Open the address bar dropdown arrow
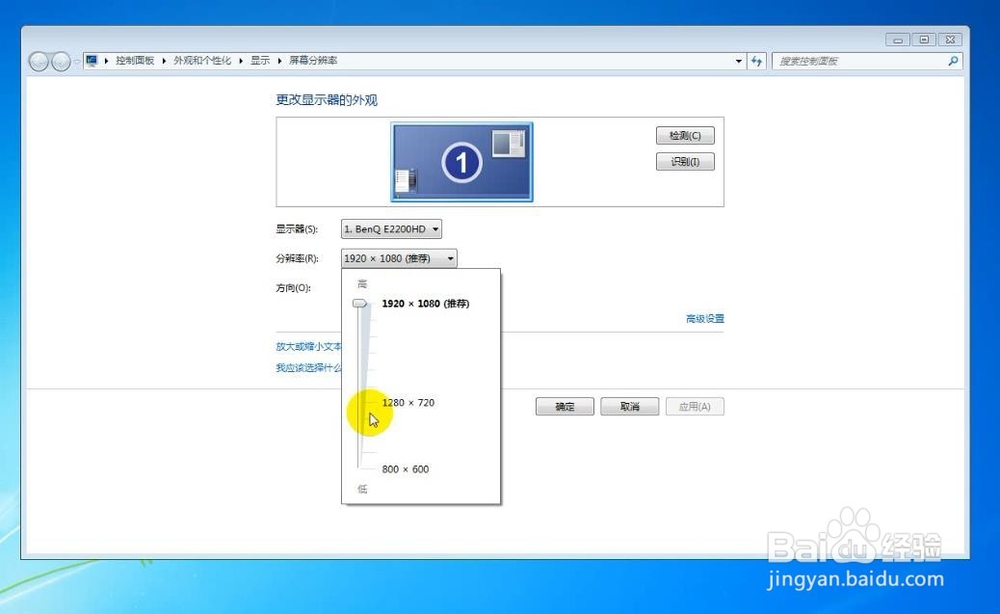Screen dimensions: 1000x614 tap(738, 61)
